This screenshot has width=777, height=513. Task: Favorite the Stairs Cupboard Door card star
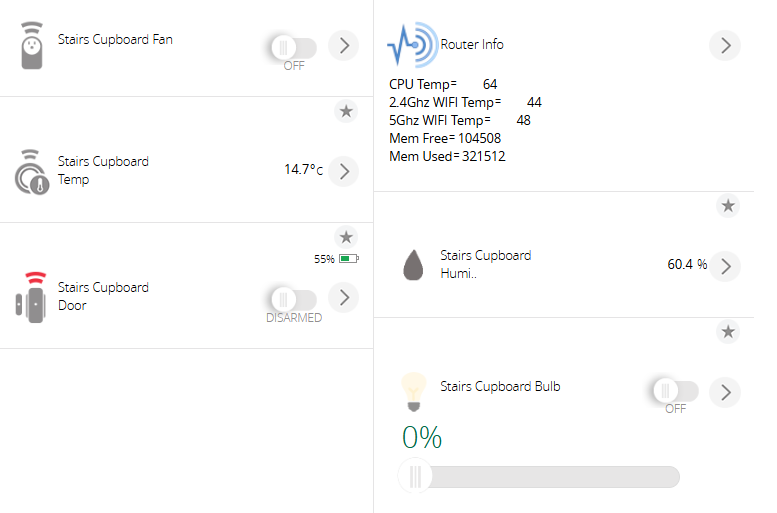coord(346,237)
